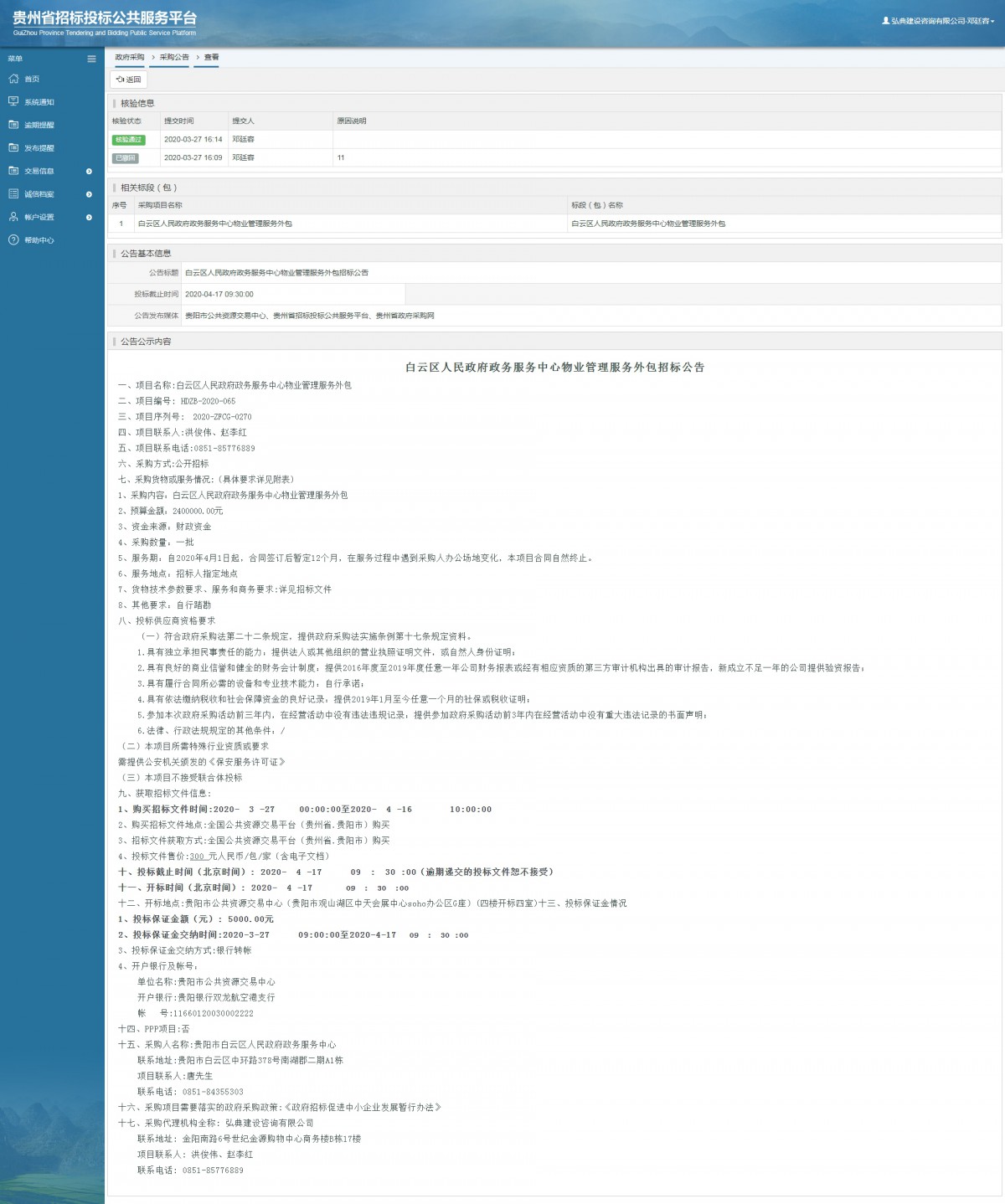1005x1204 pixels.
Task: Click the 首页 home icon in sidebar
Action: [13, 79]
